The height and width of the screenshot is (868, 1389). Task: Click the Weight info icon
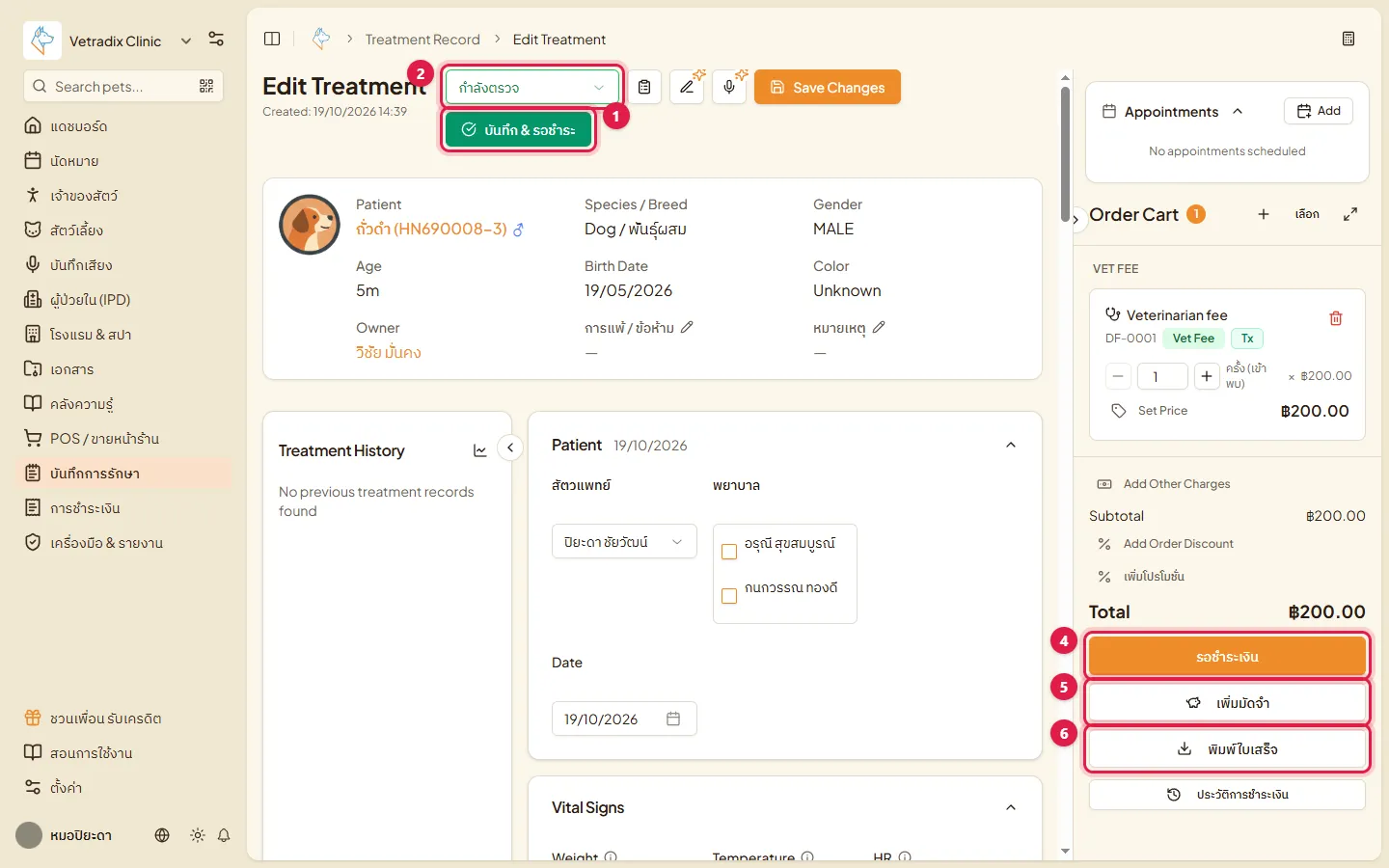point(611,856)
